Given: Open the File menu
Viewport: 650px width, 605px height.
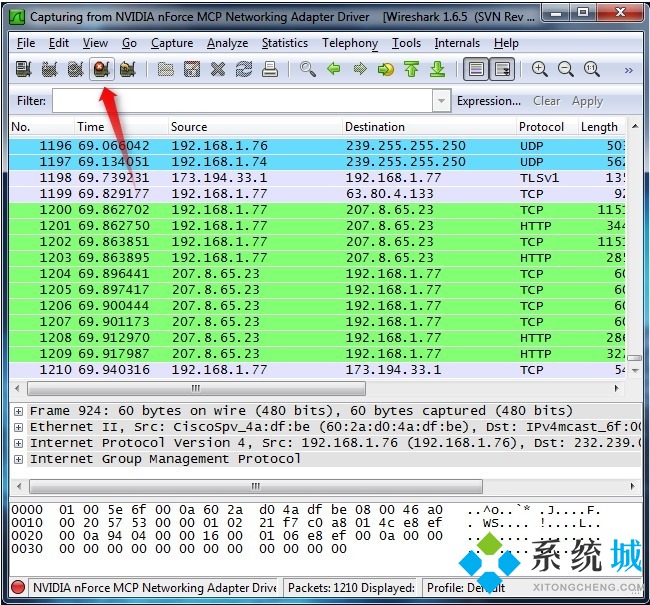Looking at the screenshot, I should point(26,43).
